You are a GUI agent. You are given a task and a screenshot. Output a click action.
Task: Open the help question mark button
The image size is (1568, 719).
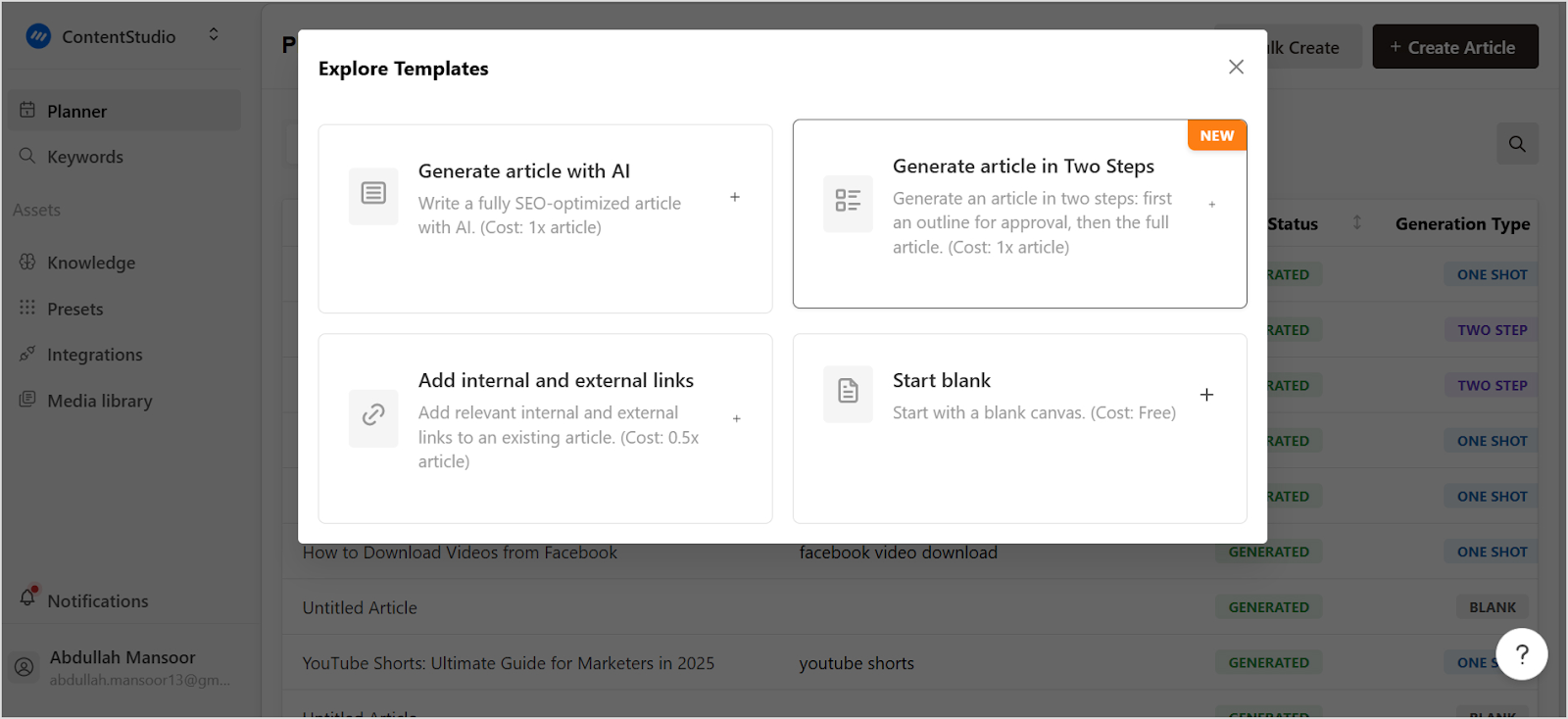[1522, 653]
